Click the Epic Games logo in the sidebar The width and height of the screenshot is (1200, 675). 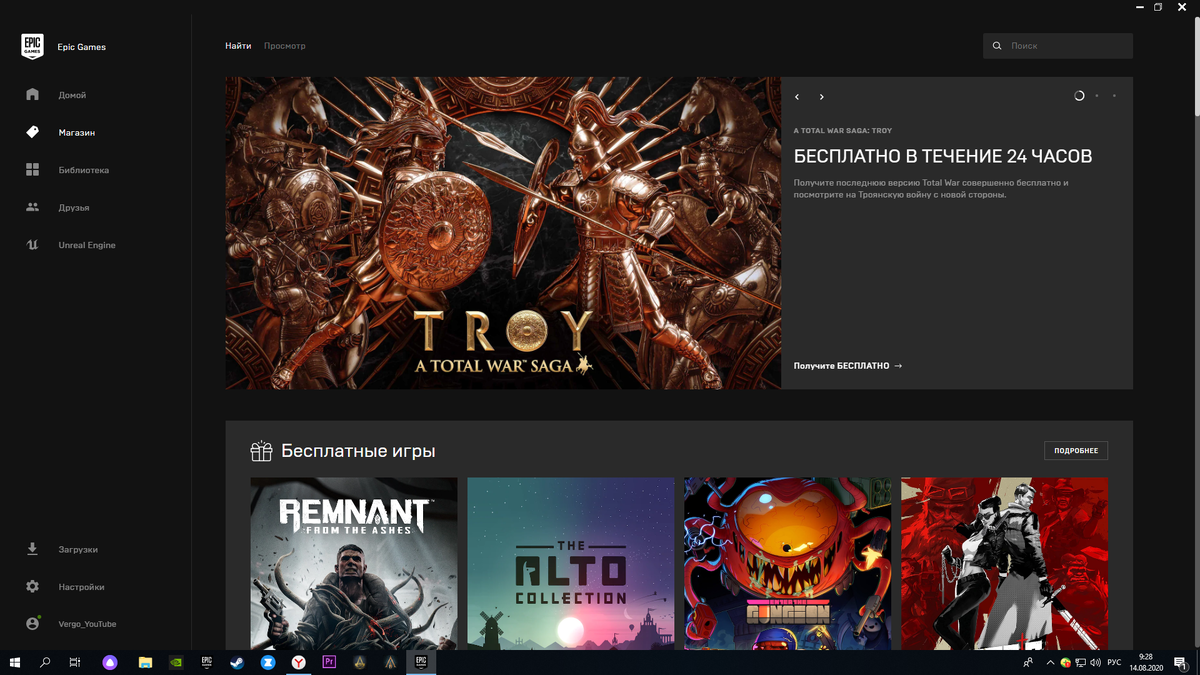[32, 46]
